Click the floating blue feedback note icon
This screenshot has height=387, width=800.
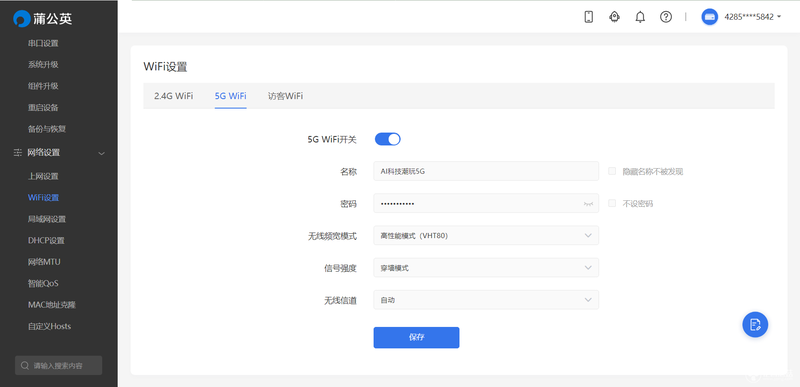(x=755, y=324)
